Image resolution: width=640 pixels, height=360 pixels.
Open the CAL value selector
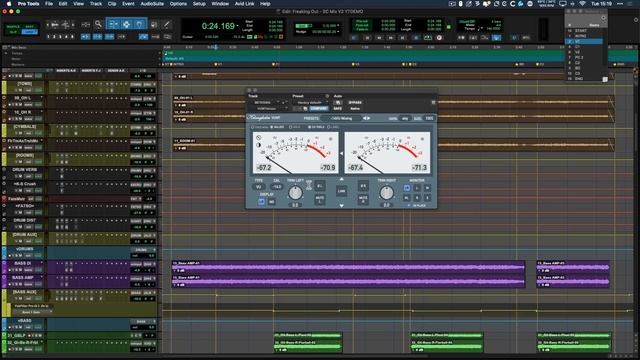pyautogui.click(x=277, y=187)
